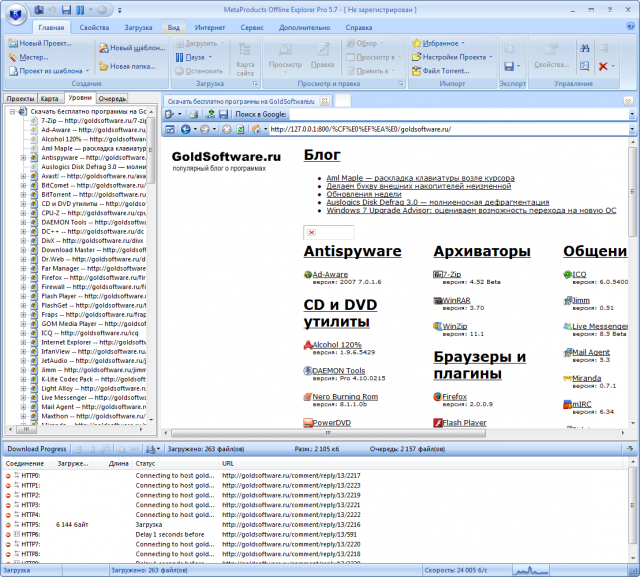Open the Firefox link under Браузеры и плагины
640x577 pixels.
tap(454, 397)
